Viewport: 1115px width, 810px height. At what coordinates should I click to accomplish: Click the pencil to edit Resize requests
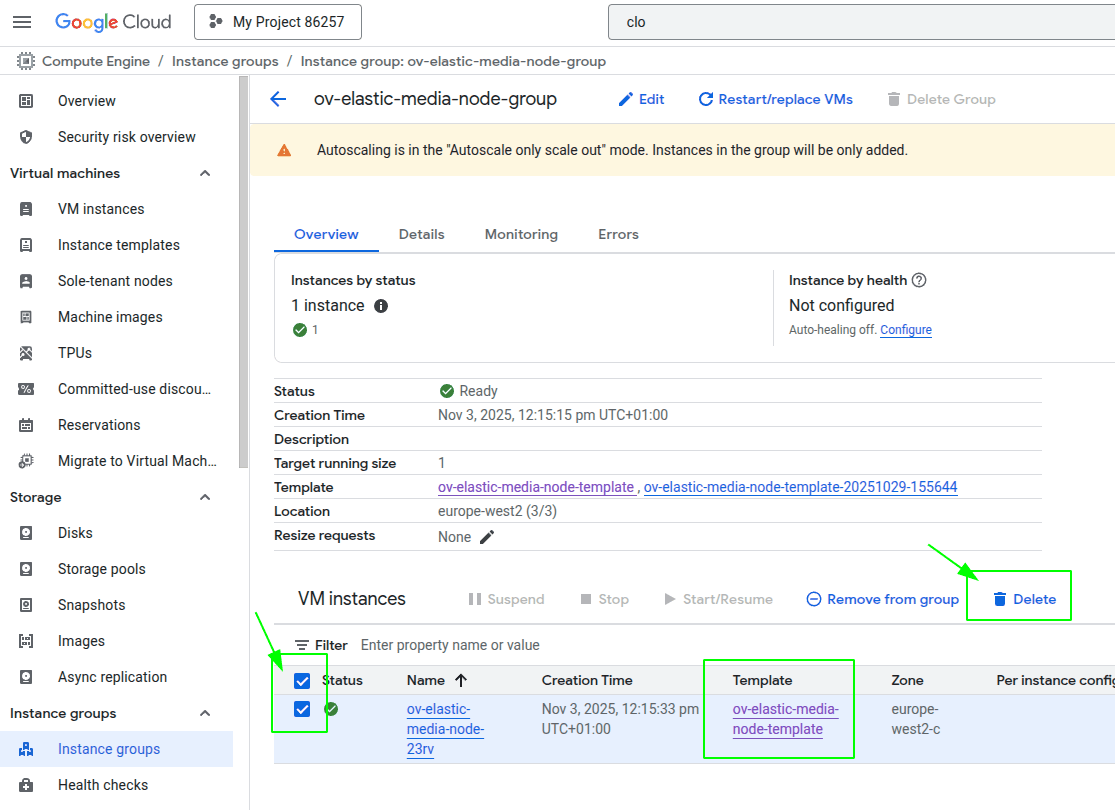pyautogui.click(x=485, y=536)
